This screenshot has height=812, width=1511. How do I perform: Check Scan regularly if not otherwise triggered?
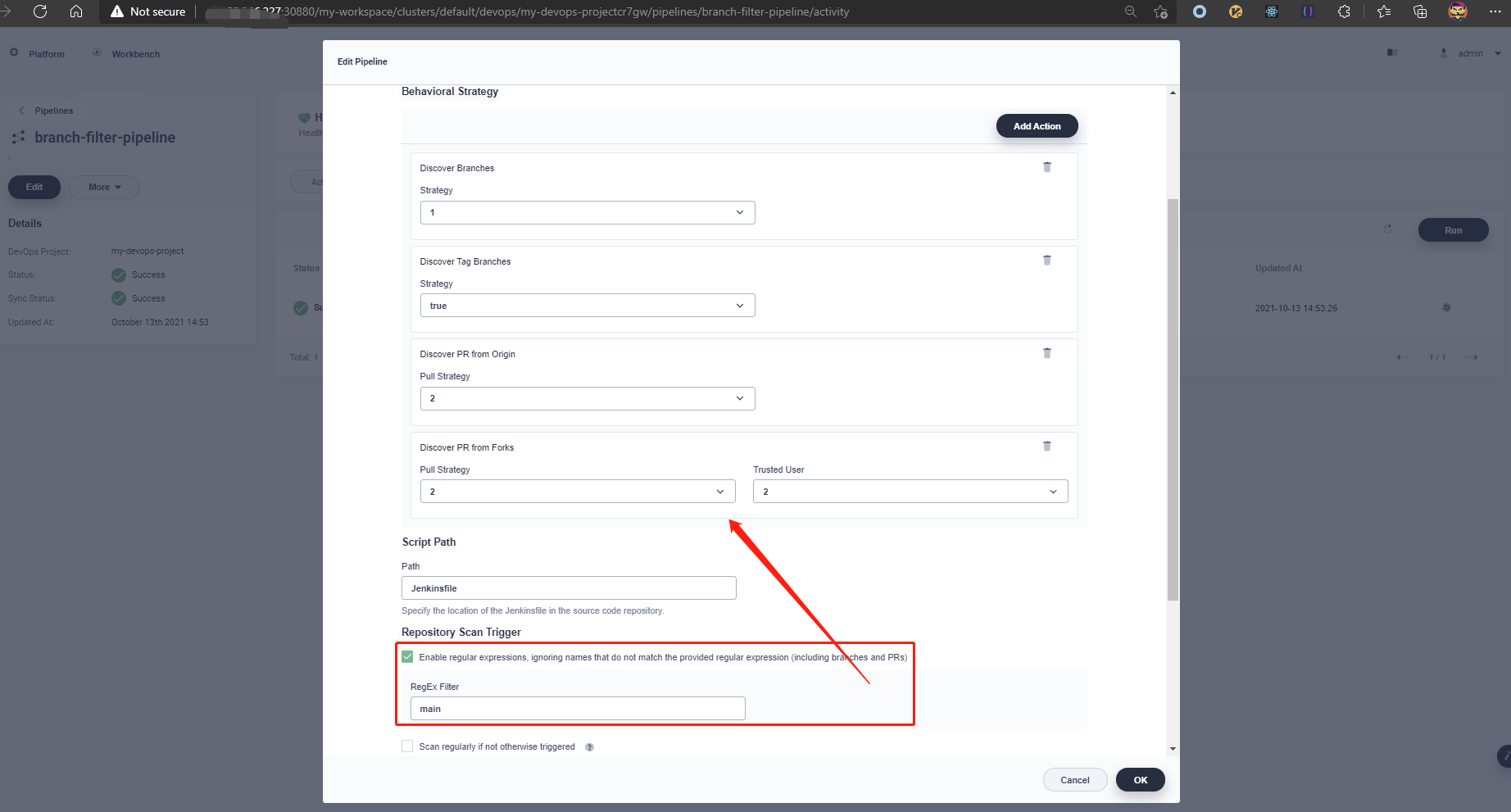click(x=407, y=746)
